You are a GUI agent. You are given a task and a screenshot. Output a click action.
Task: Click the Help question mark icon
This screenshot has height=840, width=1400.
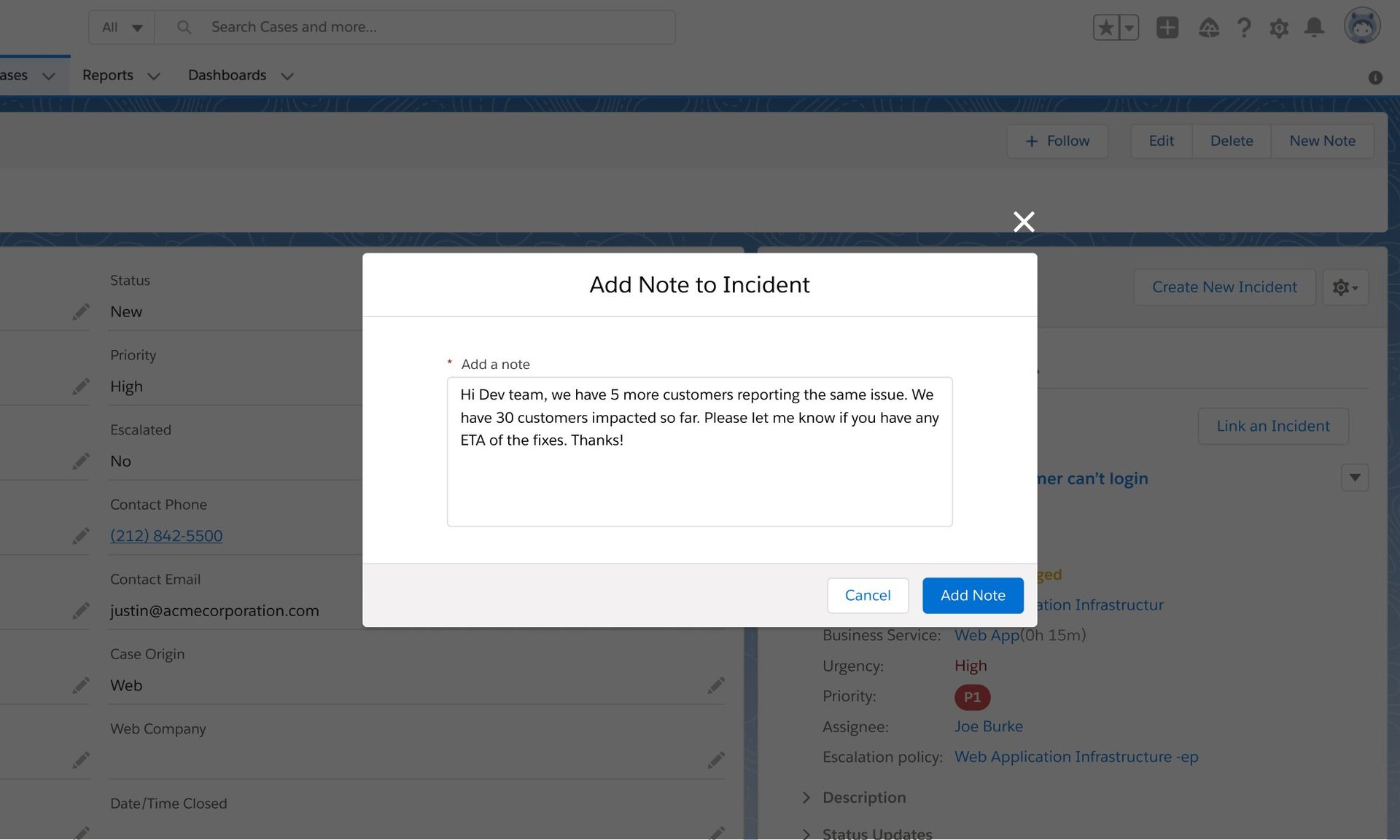[x=1243, y=27]
